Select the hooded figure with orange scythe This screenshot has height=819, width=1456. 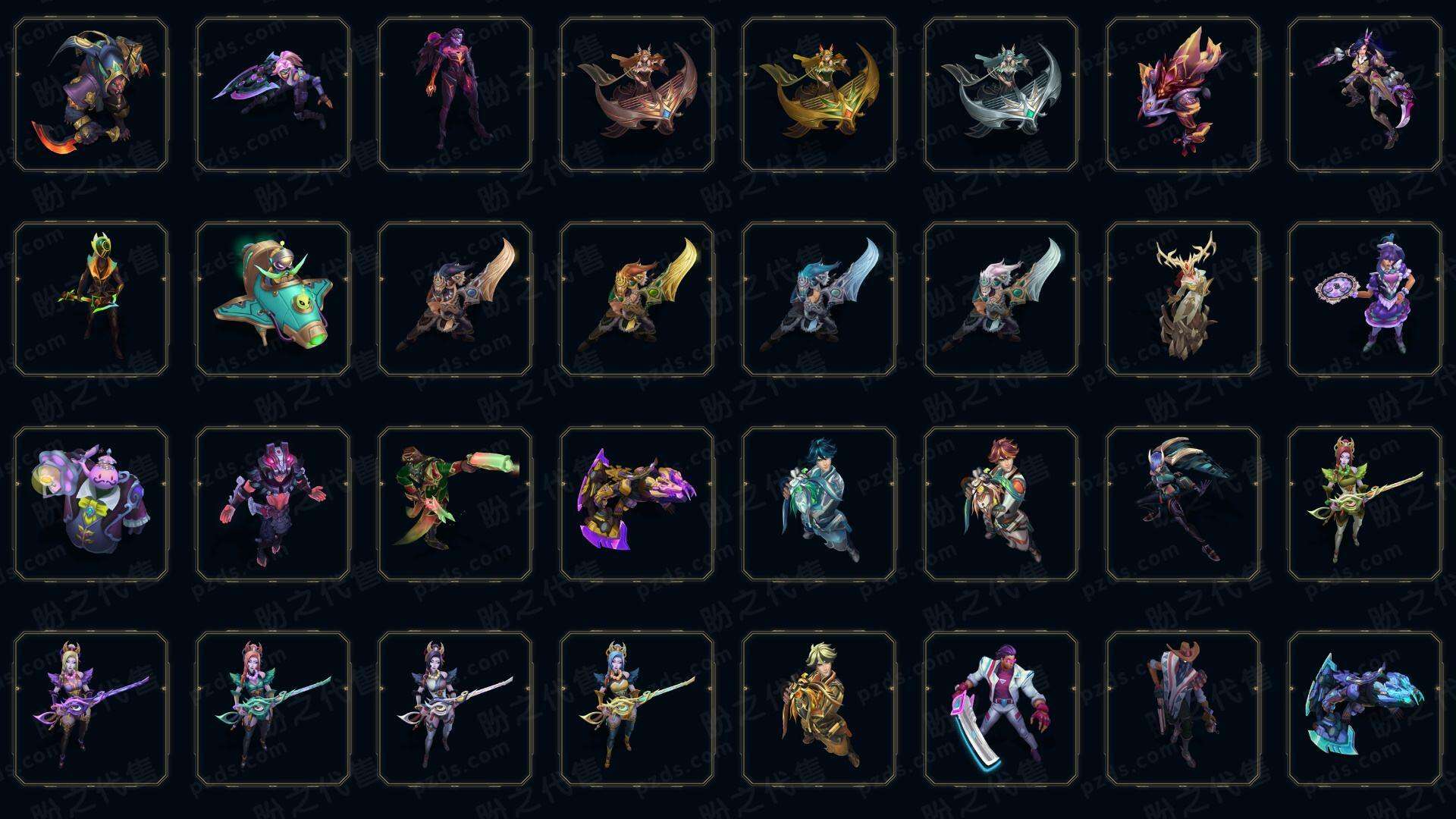pyautogui.click(x=91, y=95)
